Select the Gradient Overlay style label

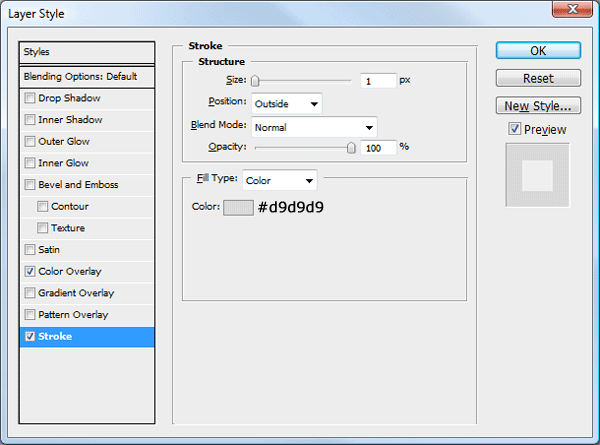point(76,293)
